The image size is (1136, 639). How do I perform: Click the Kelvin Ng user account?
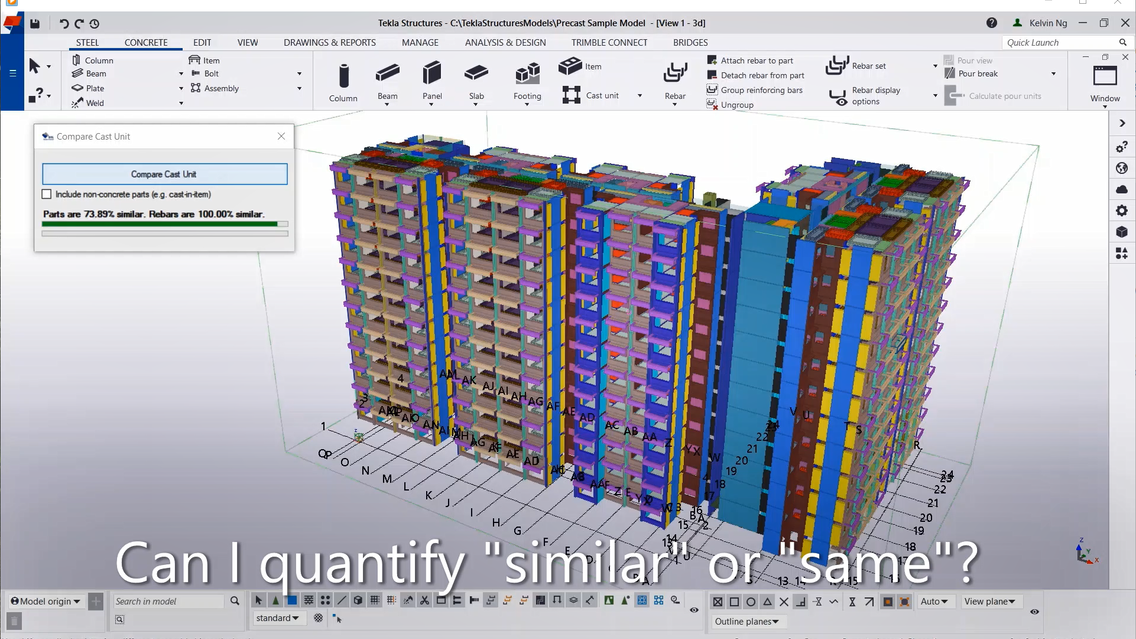1040,23
